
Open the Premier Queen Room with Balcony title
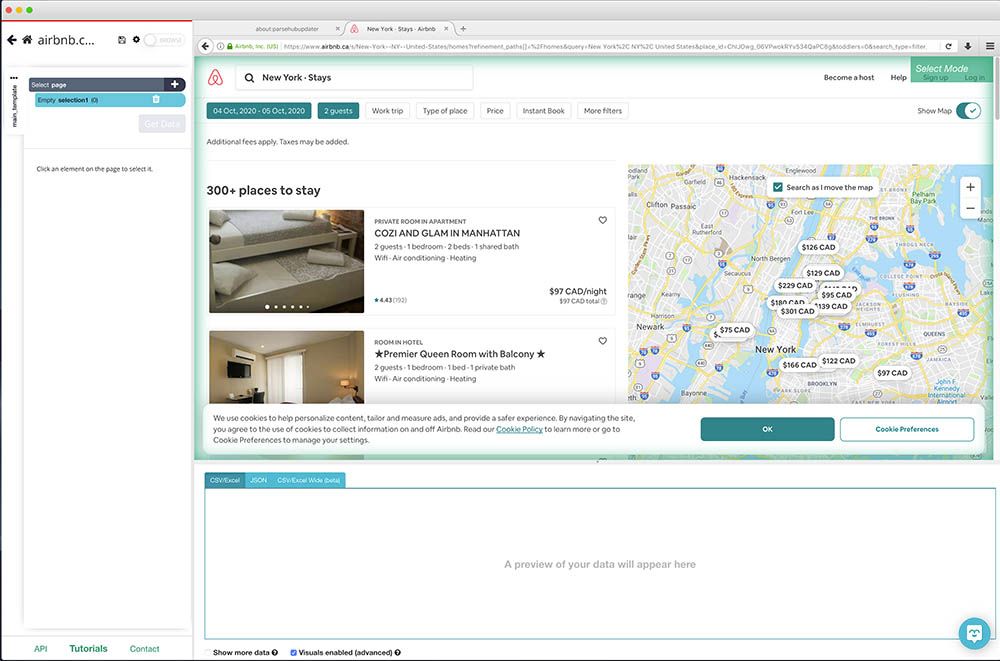click(460, 354)
